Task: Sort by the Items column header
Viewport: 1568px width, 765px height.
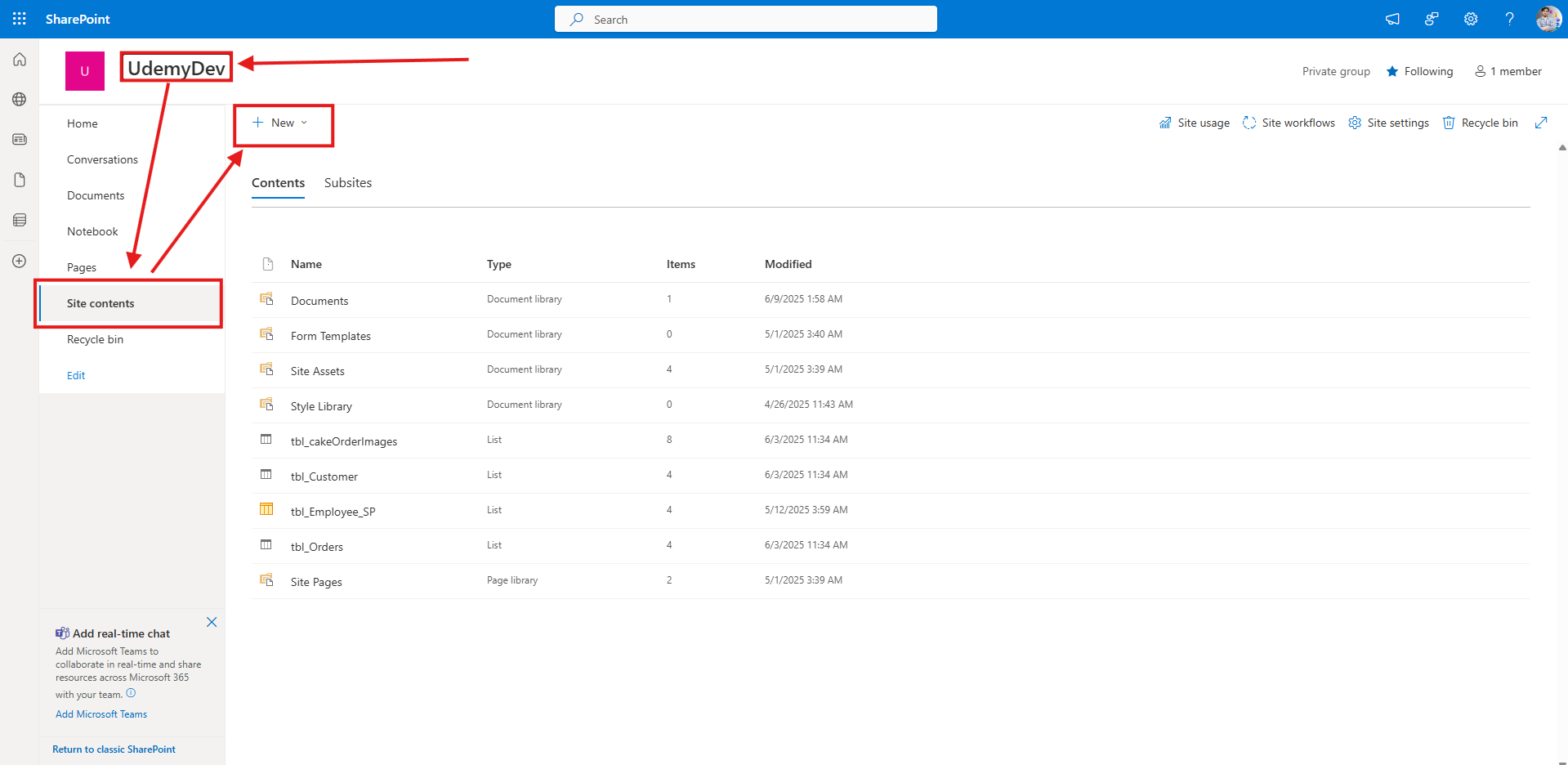Action: 681,264
